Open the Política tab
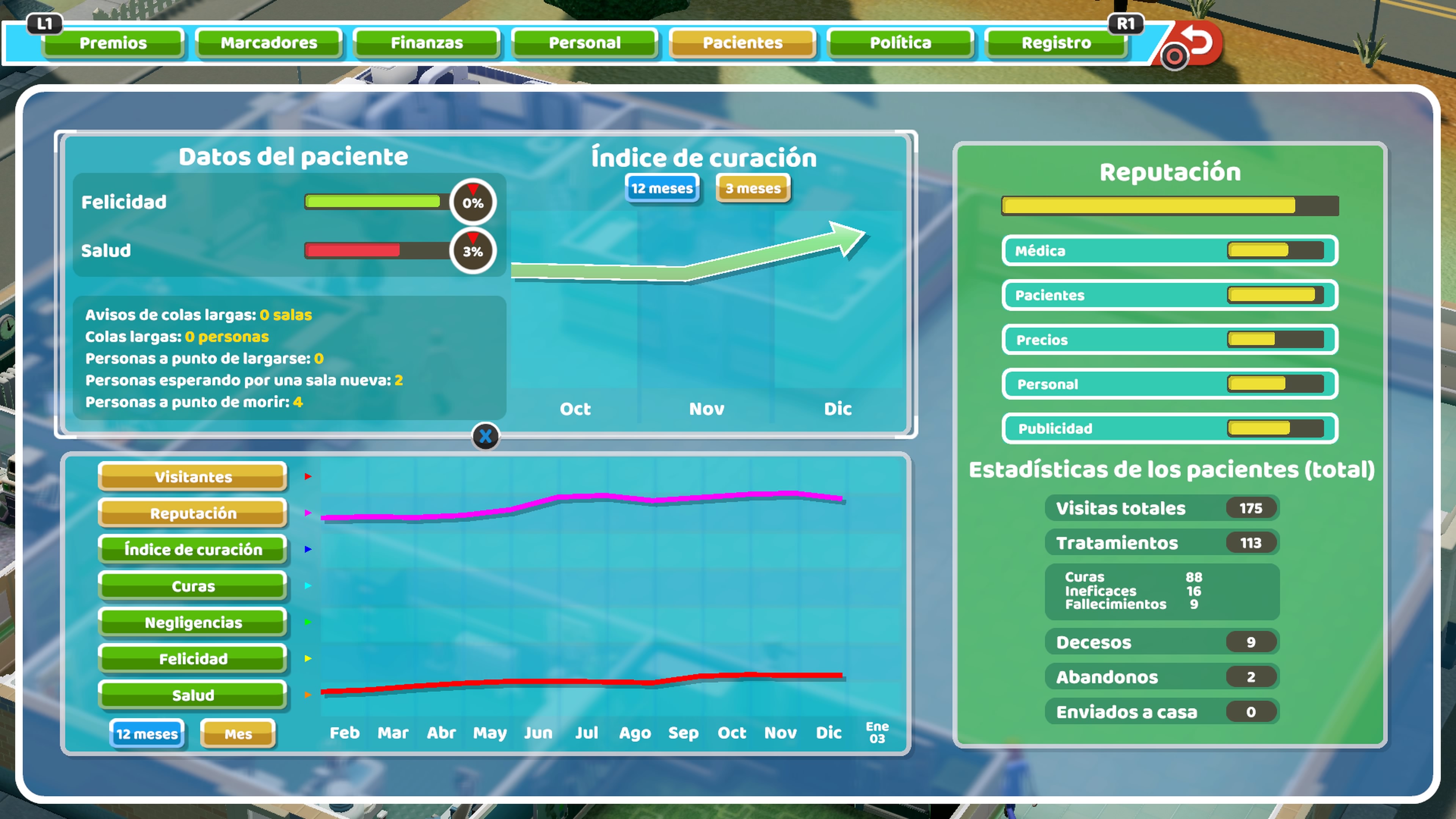Image resolution: width=1456 pixels, height=819 pixels. 900,43
